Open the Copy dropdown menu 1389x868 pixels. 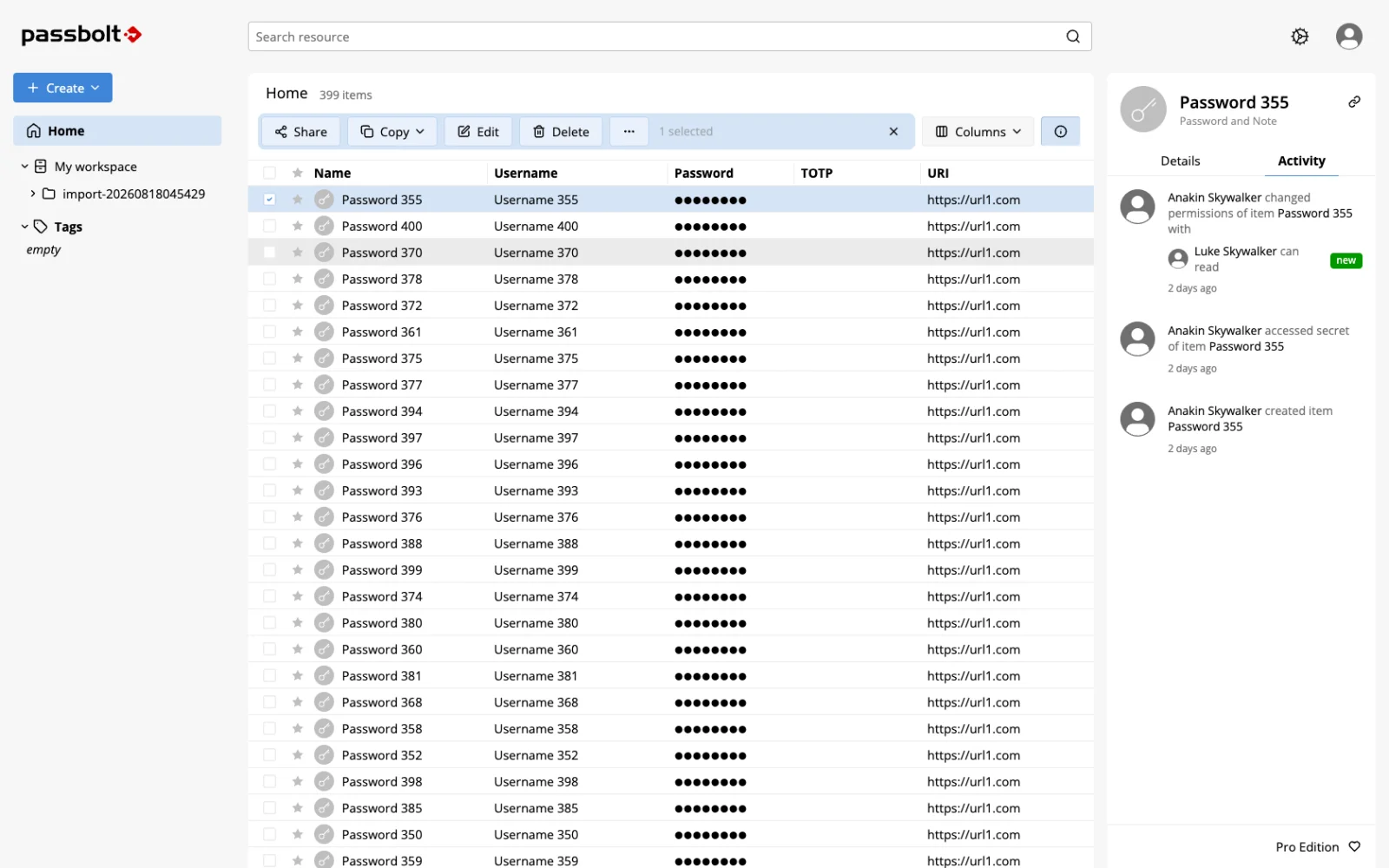click(392, 132)
